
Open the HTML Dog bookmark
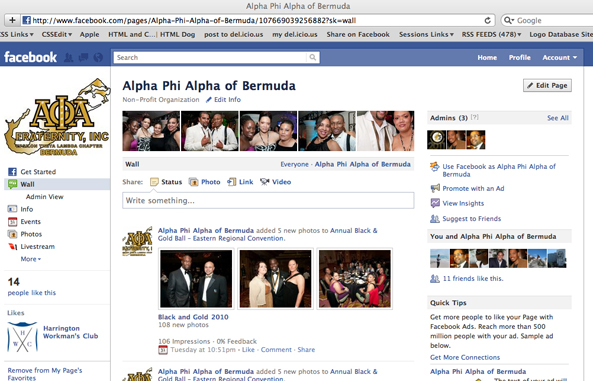(177, 34)
